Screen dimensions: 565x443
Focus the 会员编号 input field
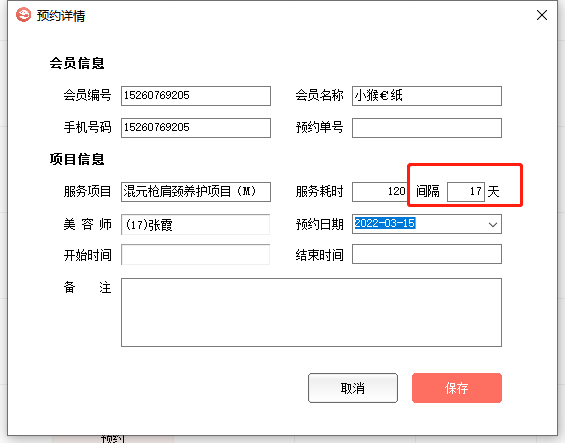tap(196, 96)
